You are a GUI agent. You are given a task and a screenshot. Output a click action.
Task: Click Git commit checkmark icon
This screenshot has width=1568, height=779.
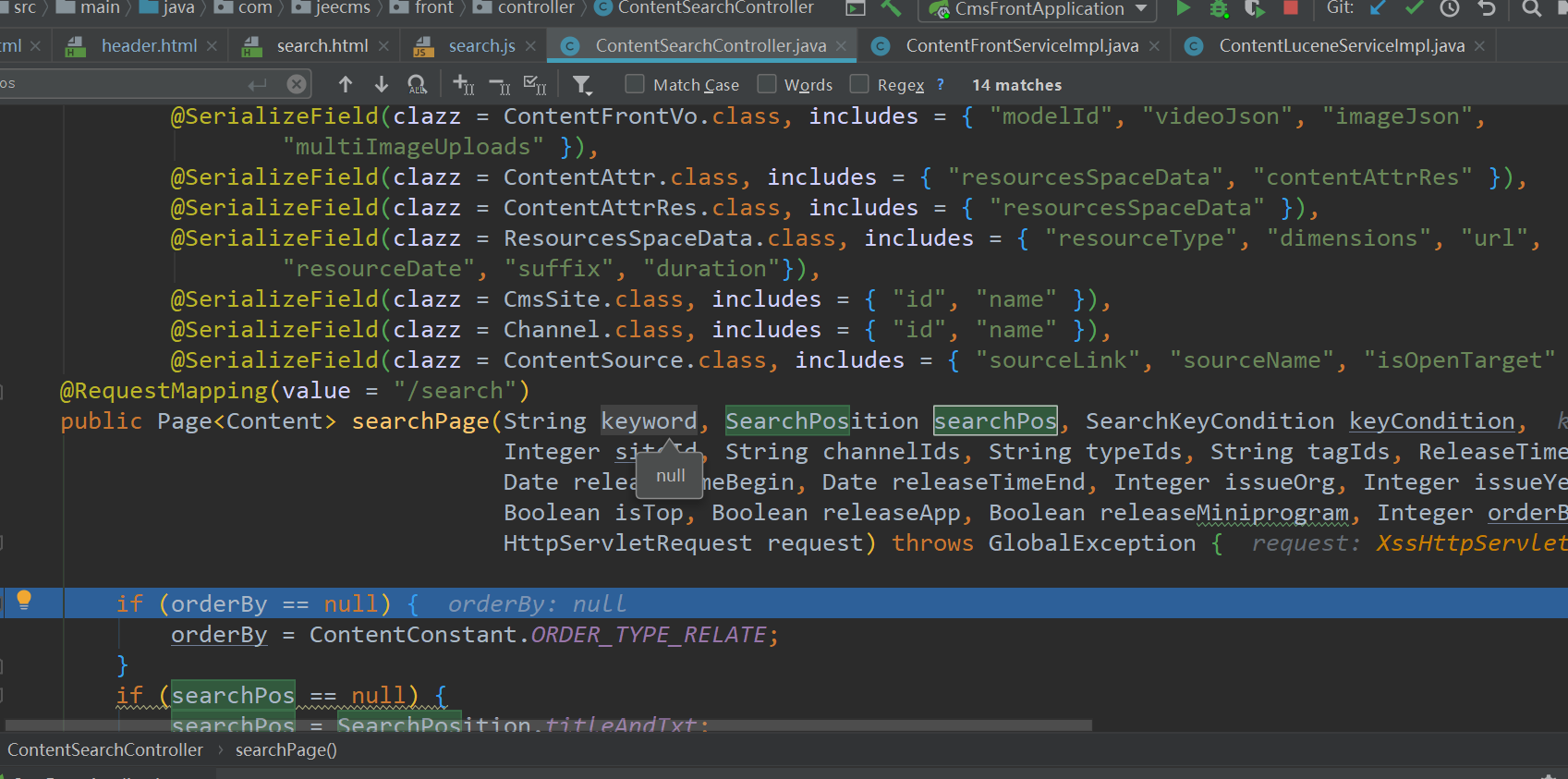tap(1414, 8)
